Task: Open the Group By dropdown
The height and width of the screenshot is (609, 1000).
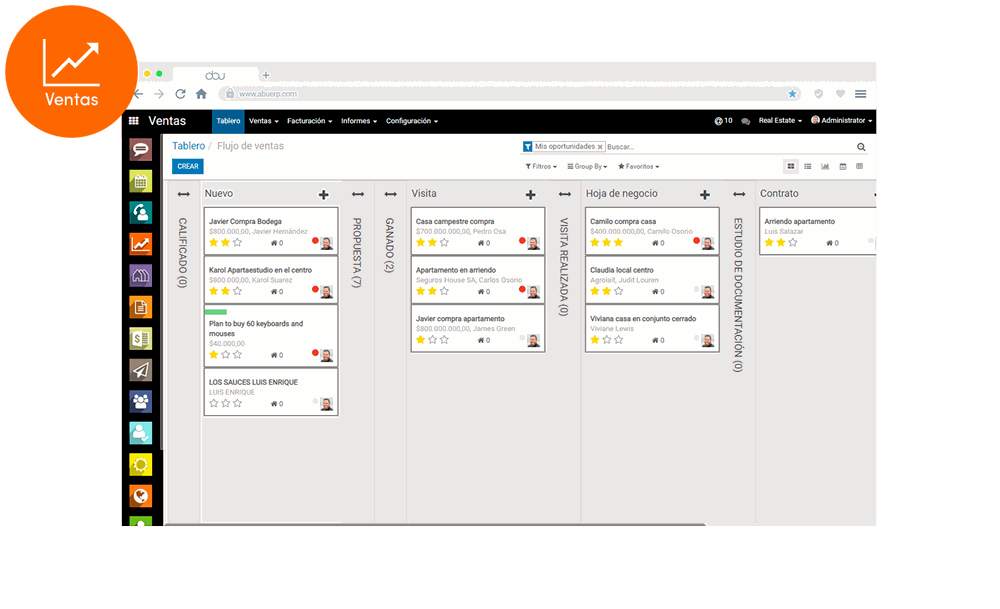Action: [587, 166]
